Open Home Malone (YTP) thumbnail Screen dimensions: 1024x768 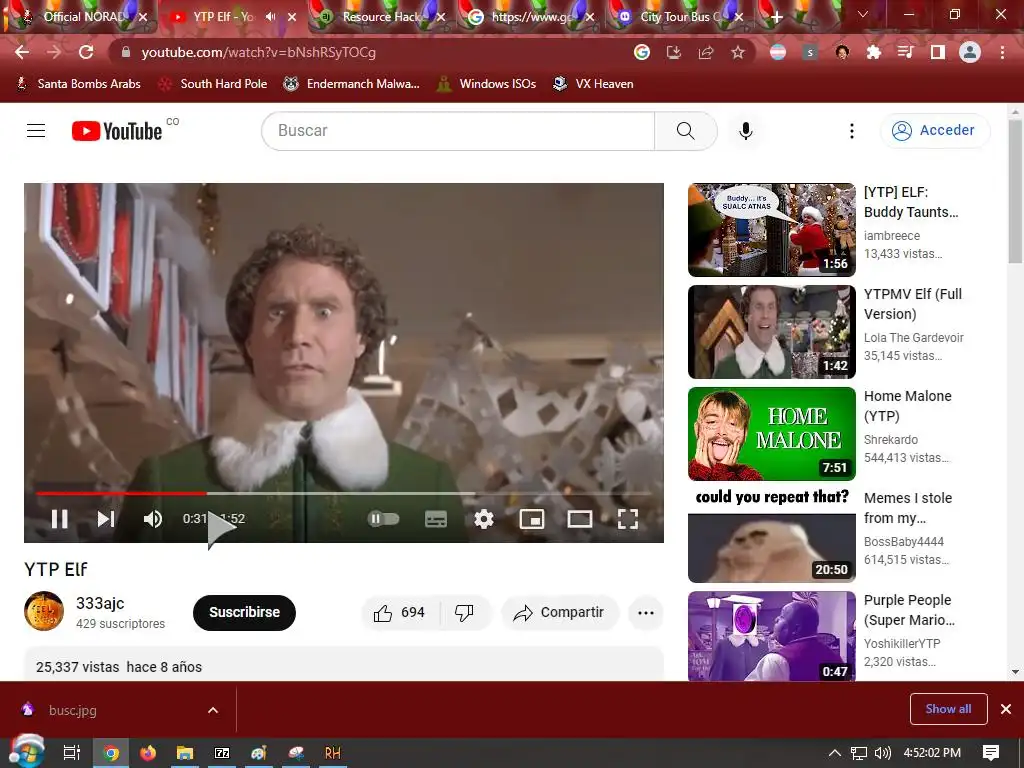771,434
